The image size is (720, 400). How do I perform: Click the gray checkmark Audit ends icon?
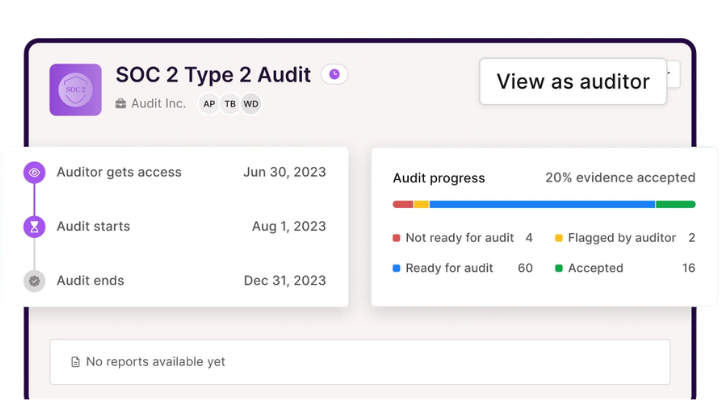coord(35,281)
